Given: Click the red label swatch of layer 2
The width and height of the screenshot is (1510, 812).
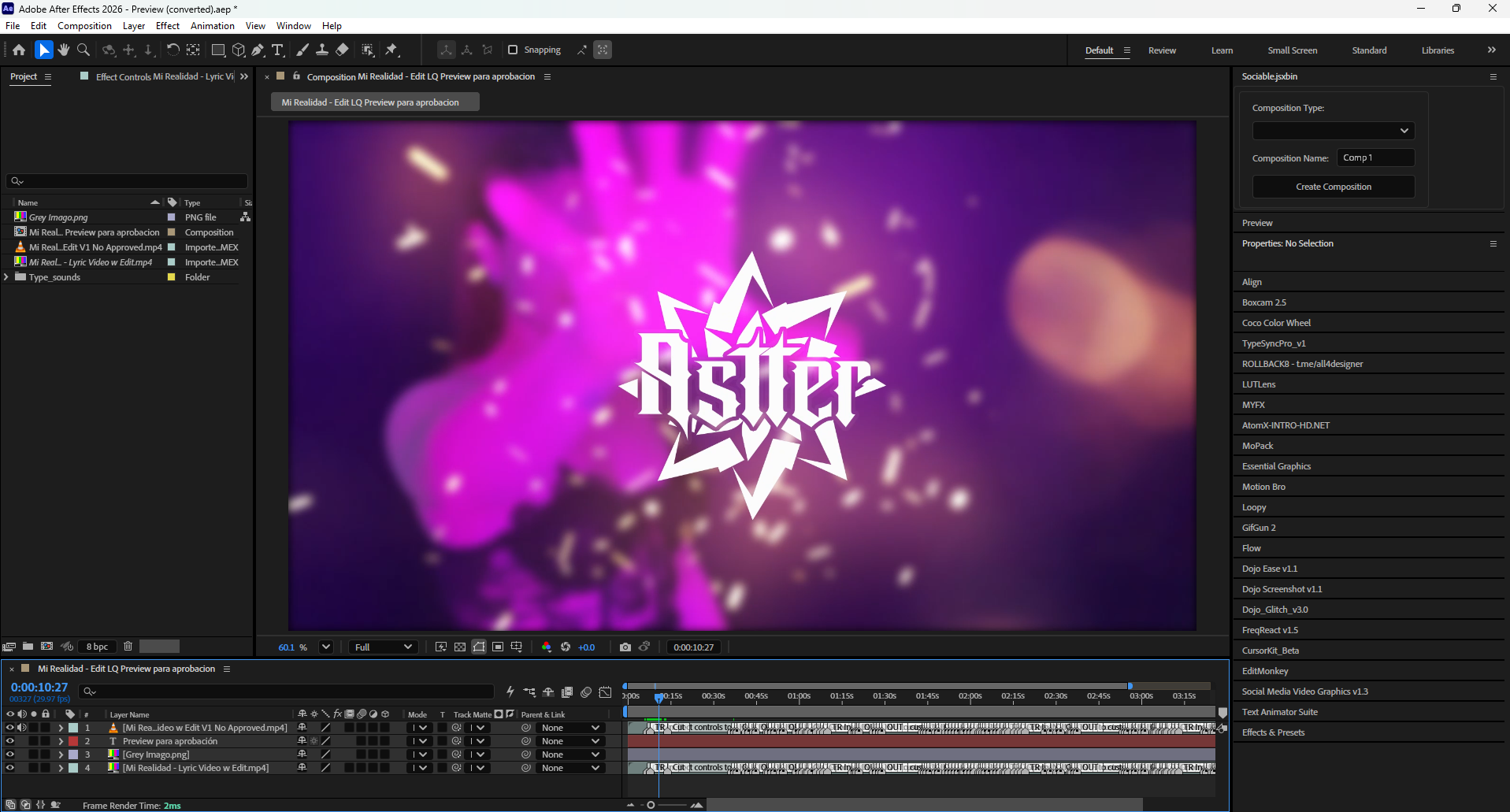Looking at the screenshot, I should pyautogui.click(x=73, y=741).
